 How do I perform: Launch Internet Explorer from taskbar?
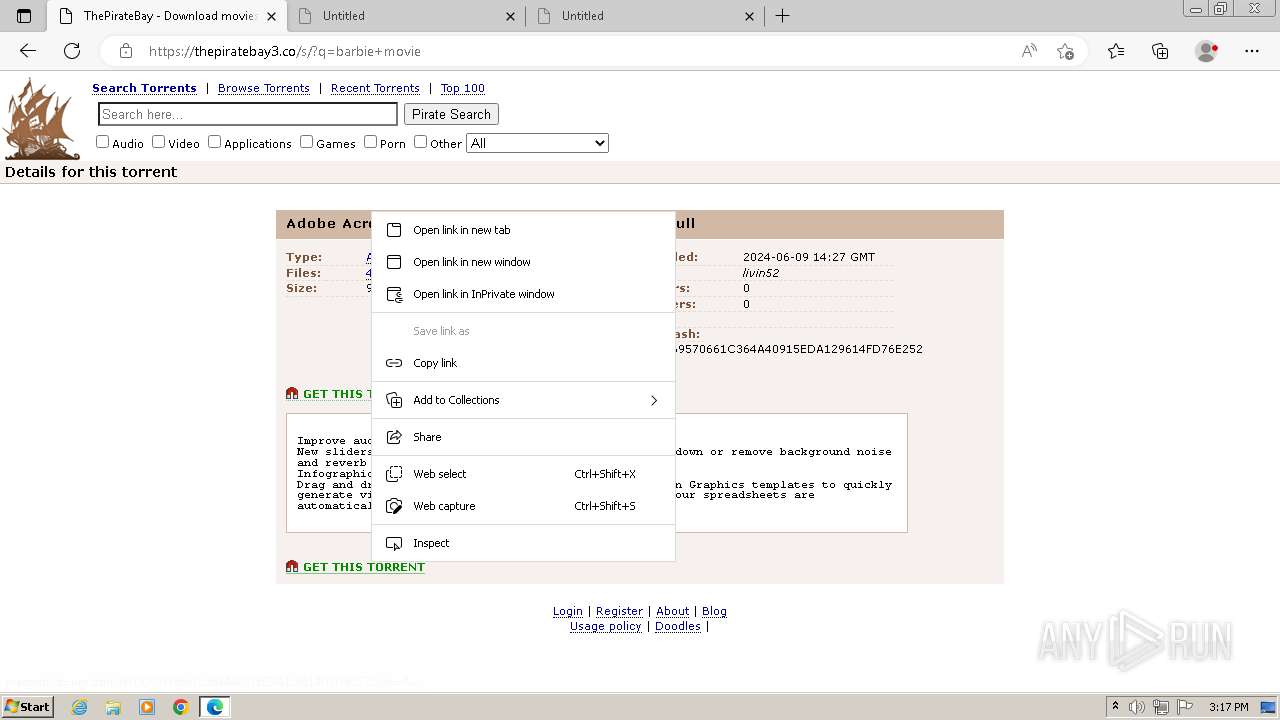click(x=79, y=707)
